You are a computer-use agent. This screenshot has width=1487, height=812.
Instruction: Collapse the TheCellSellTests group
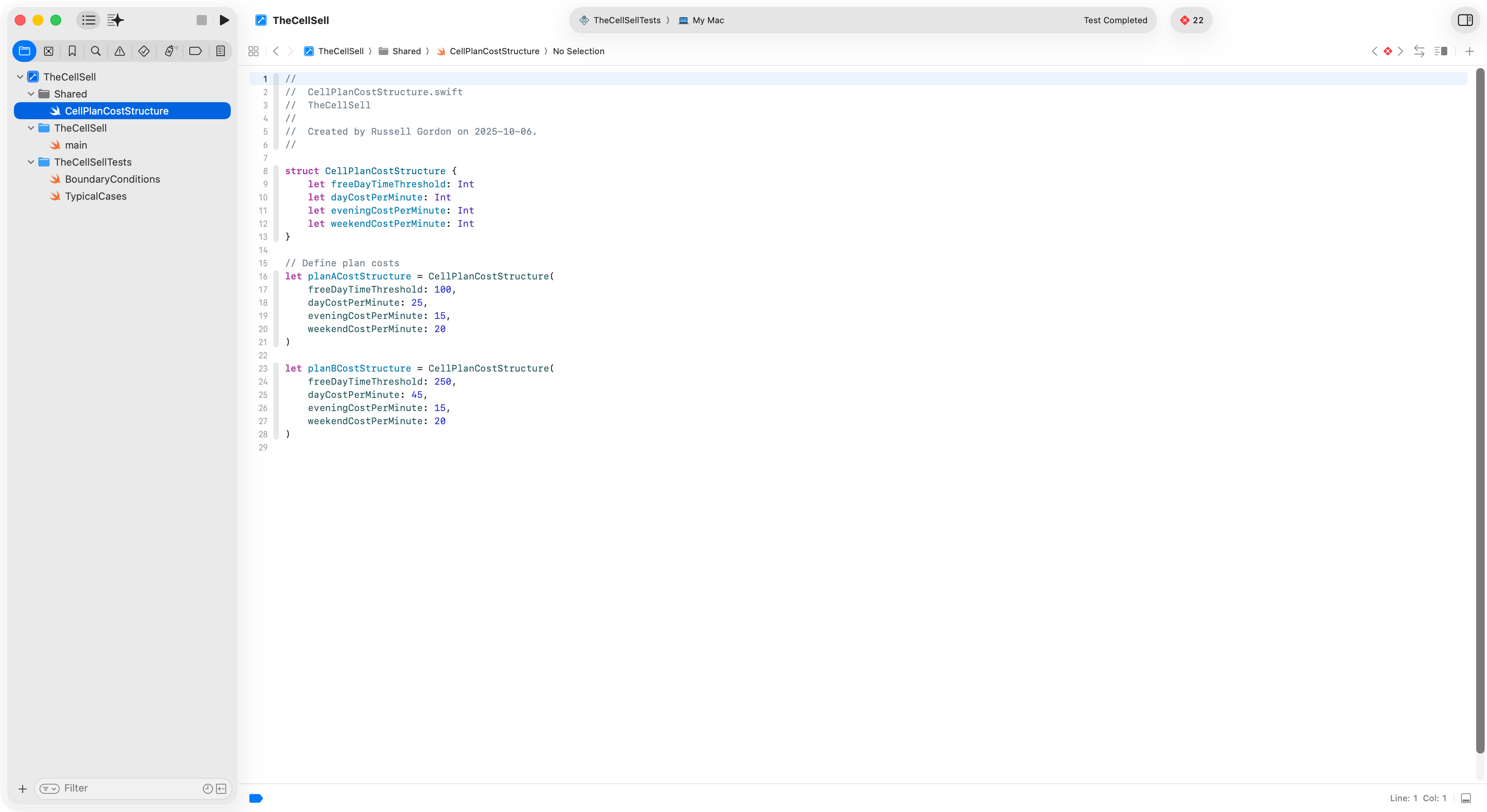point(31,162)
